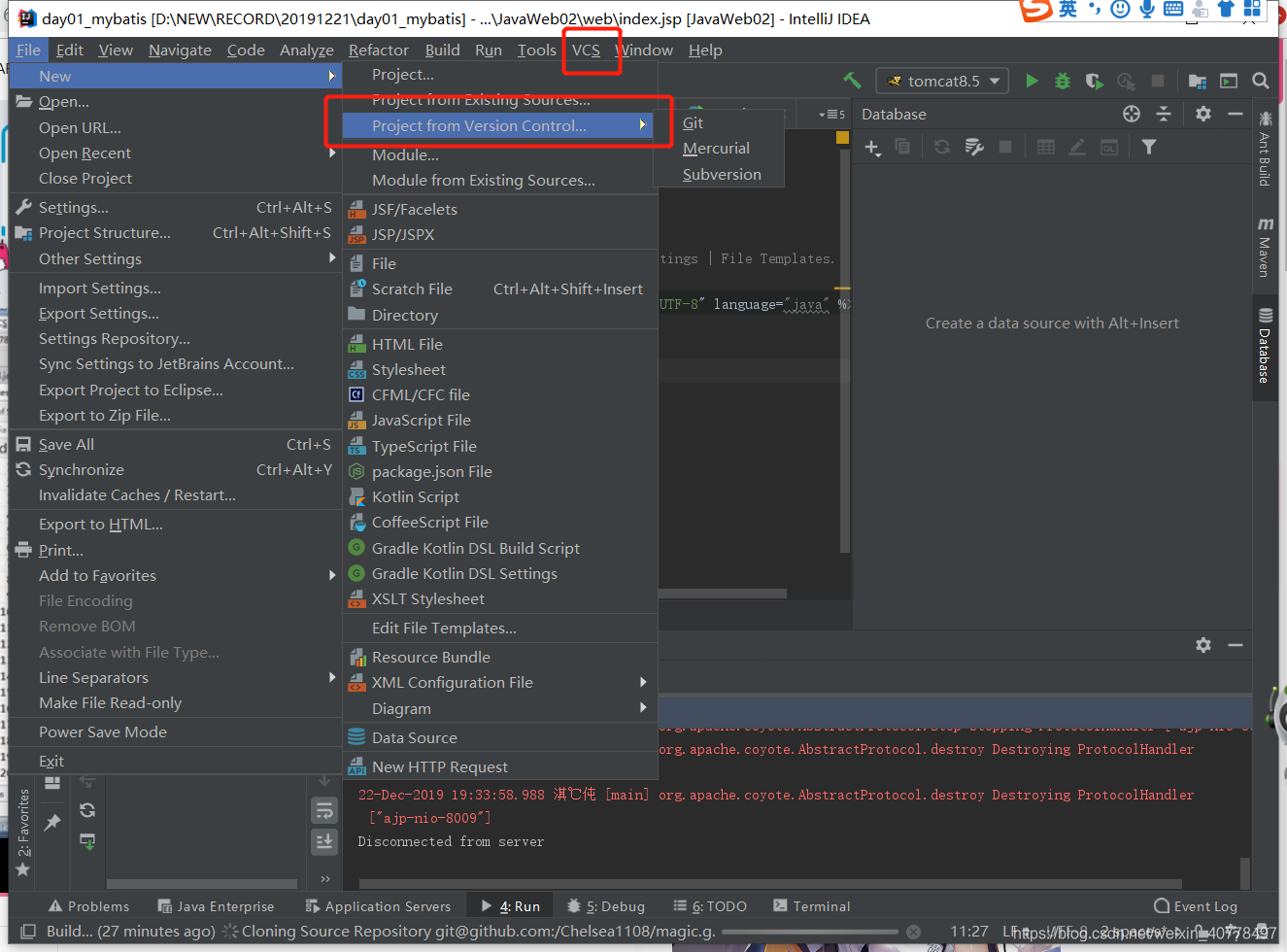Expand the New submenu arrow
The width and height of the screenshot is (1287, 952).
click(332, 76)
